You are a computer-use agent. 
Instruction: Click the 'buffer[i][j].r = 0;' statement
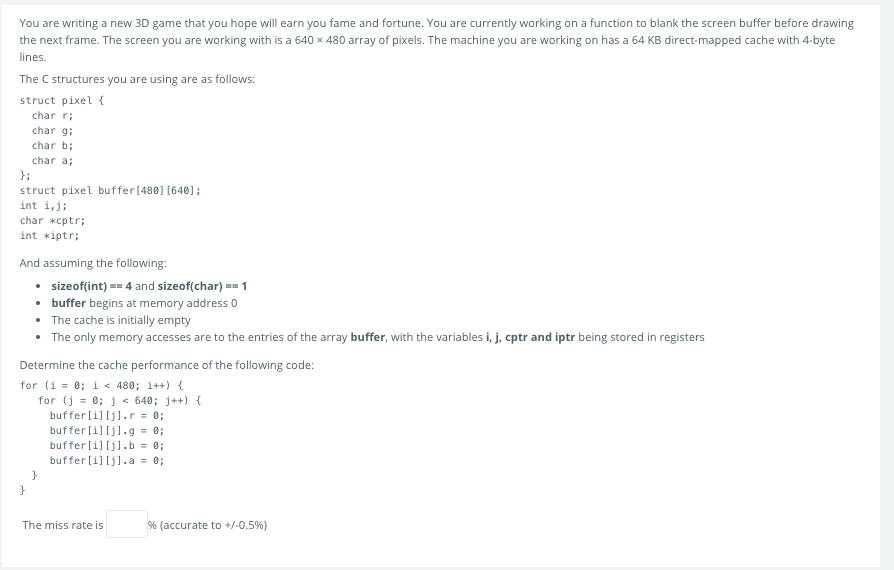(107, 416)
